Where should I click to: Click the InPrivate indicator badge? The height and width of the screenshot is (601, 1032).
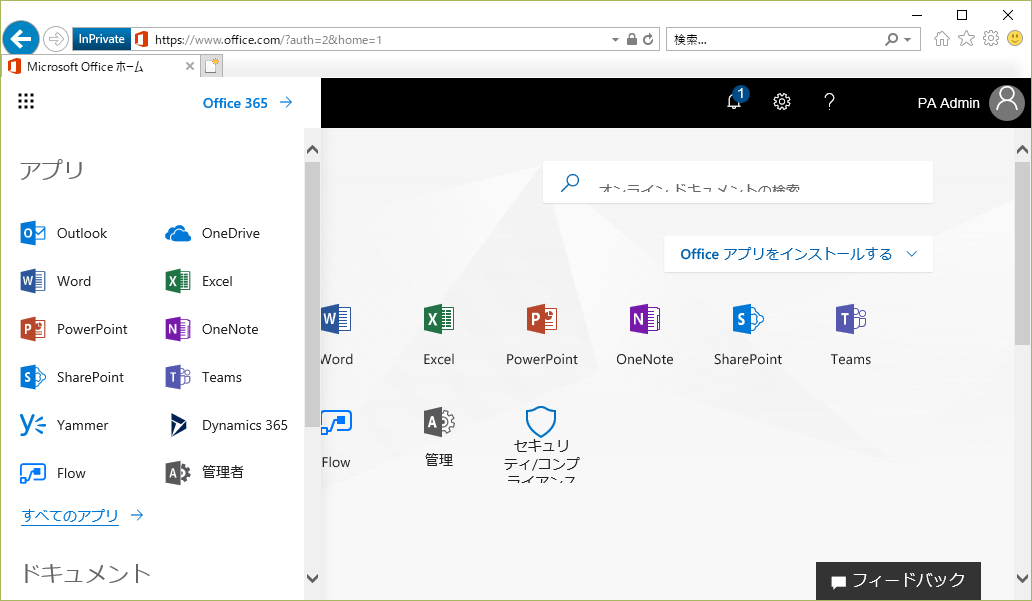(x=101, y=39)
